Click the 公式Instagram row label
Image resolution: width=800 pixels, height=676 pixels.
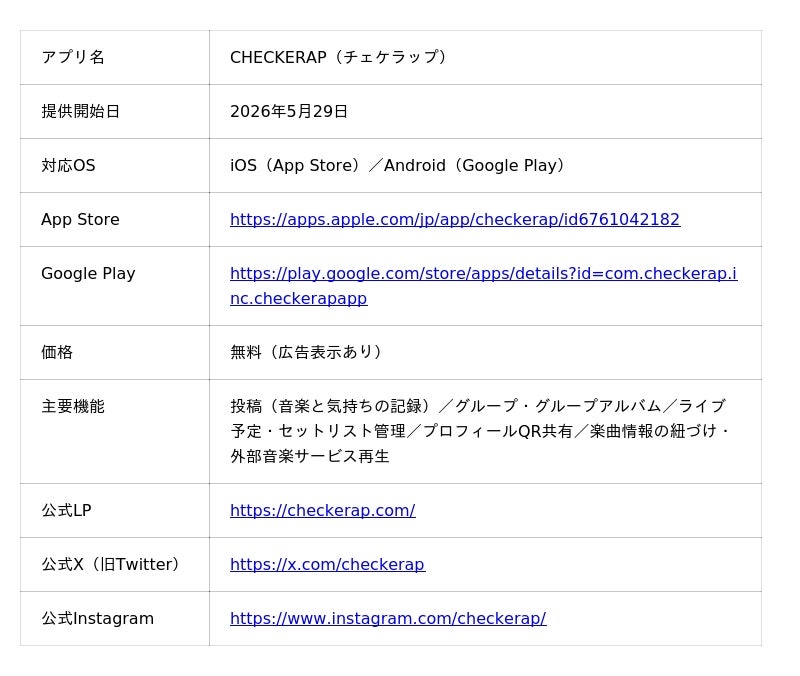(97, 618)
